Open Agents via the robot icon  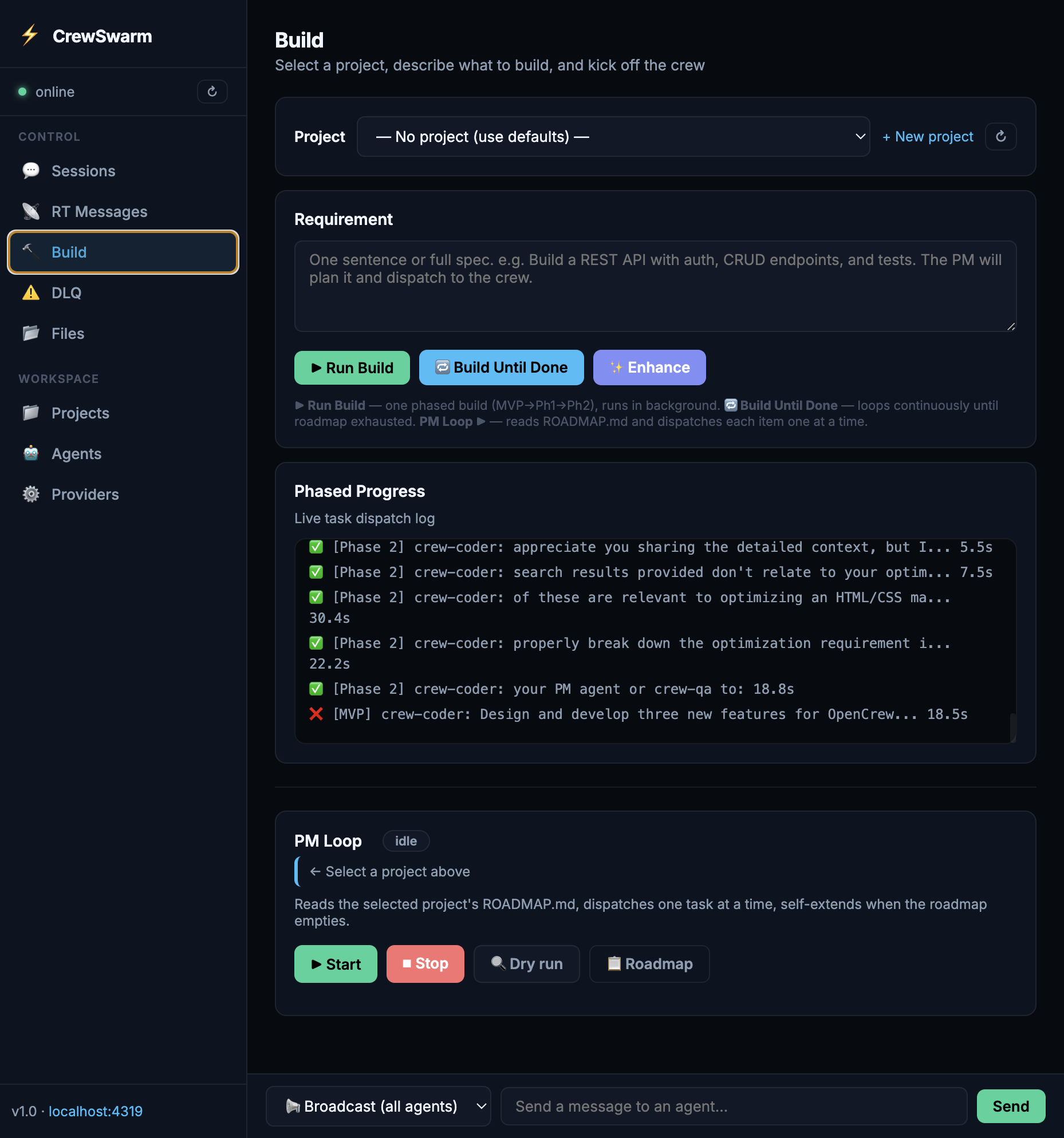pyautogui.click(x=31, y=453)
